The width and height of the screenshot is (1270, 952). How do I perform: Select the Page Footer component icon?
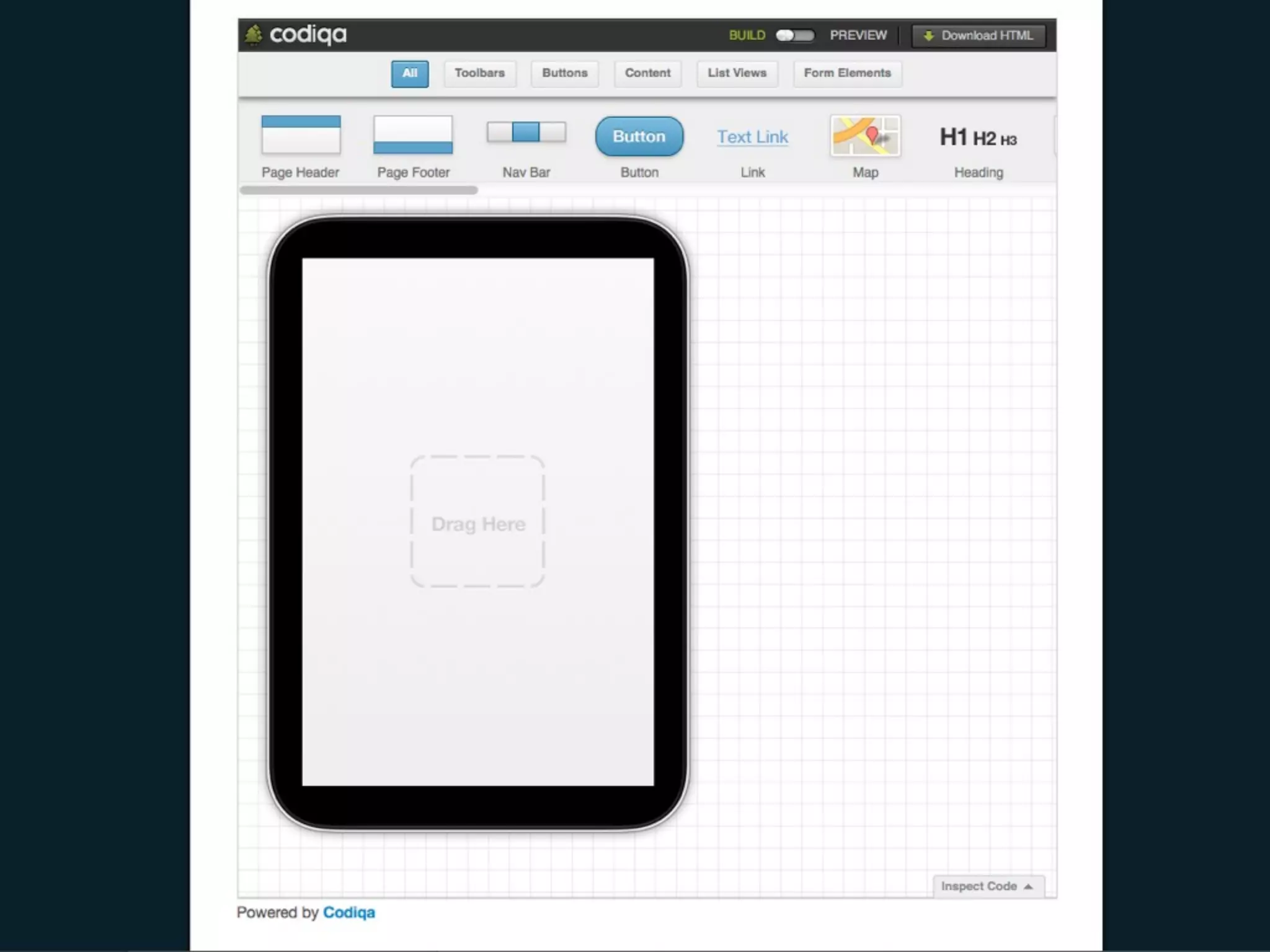coord(413,134)
